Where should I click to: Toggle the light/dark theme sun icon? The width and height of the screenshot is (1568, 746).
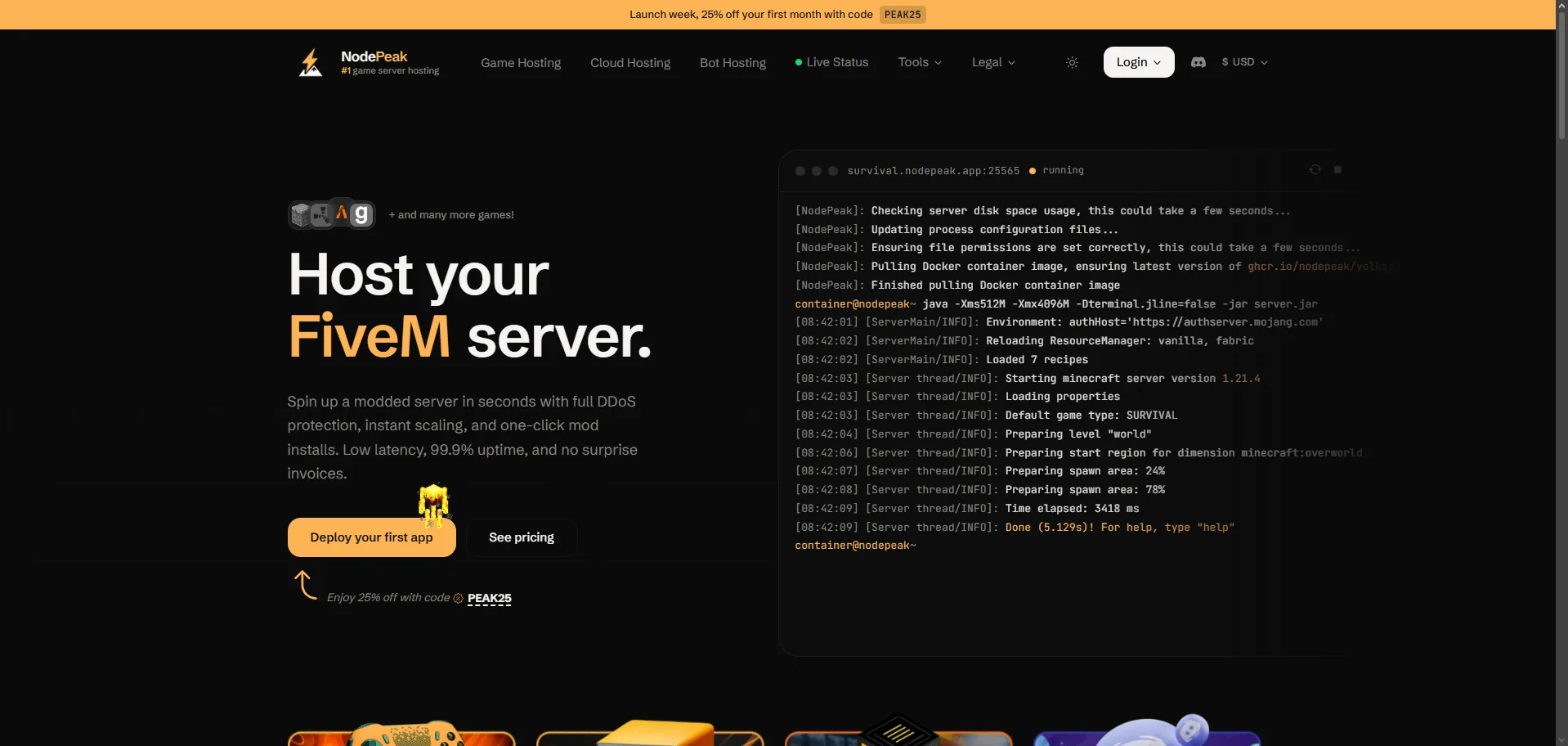click(x=1072, y=62)
